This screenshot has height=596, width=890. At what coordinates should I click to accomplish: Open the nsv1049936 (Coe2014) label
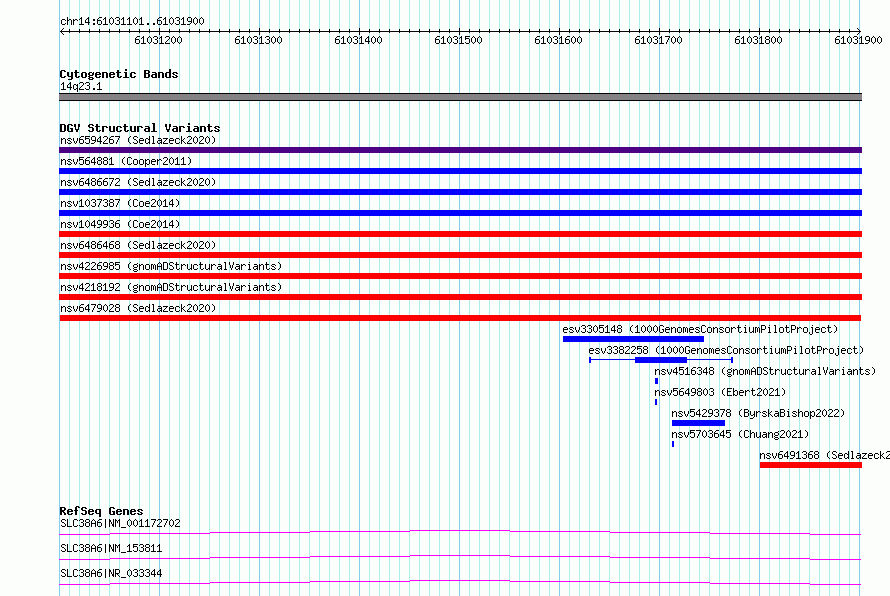(x=120, y=224)
